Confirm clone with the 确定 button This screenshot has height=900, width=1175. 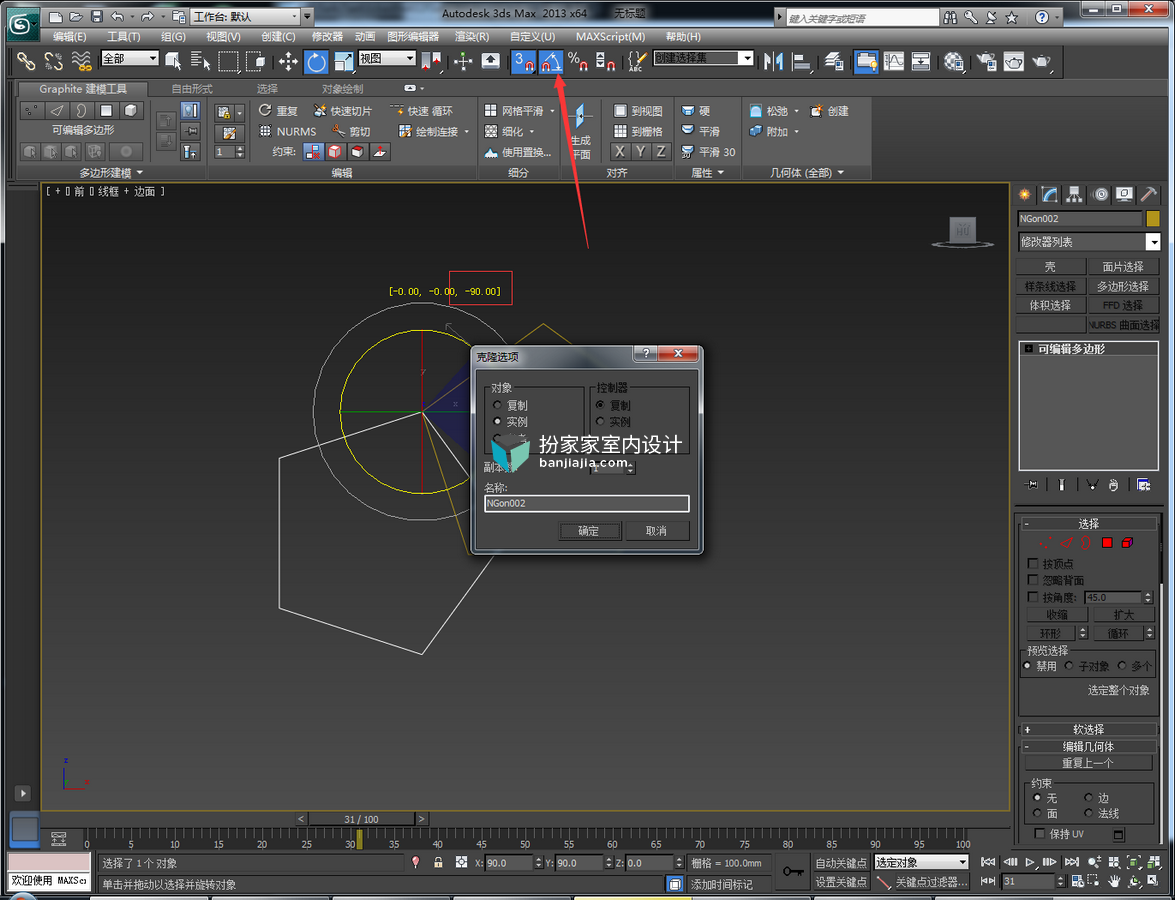click(x=589, y=531)
